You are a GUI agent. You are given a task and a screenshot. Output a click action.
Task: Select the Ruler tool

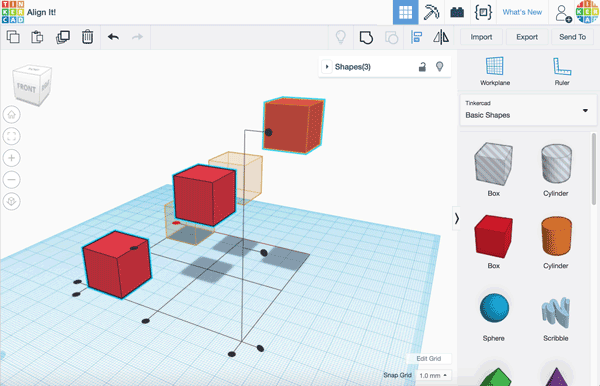tap(562, 71)
